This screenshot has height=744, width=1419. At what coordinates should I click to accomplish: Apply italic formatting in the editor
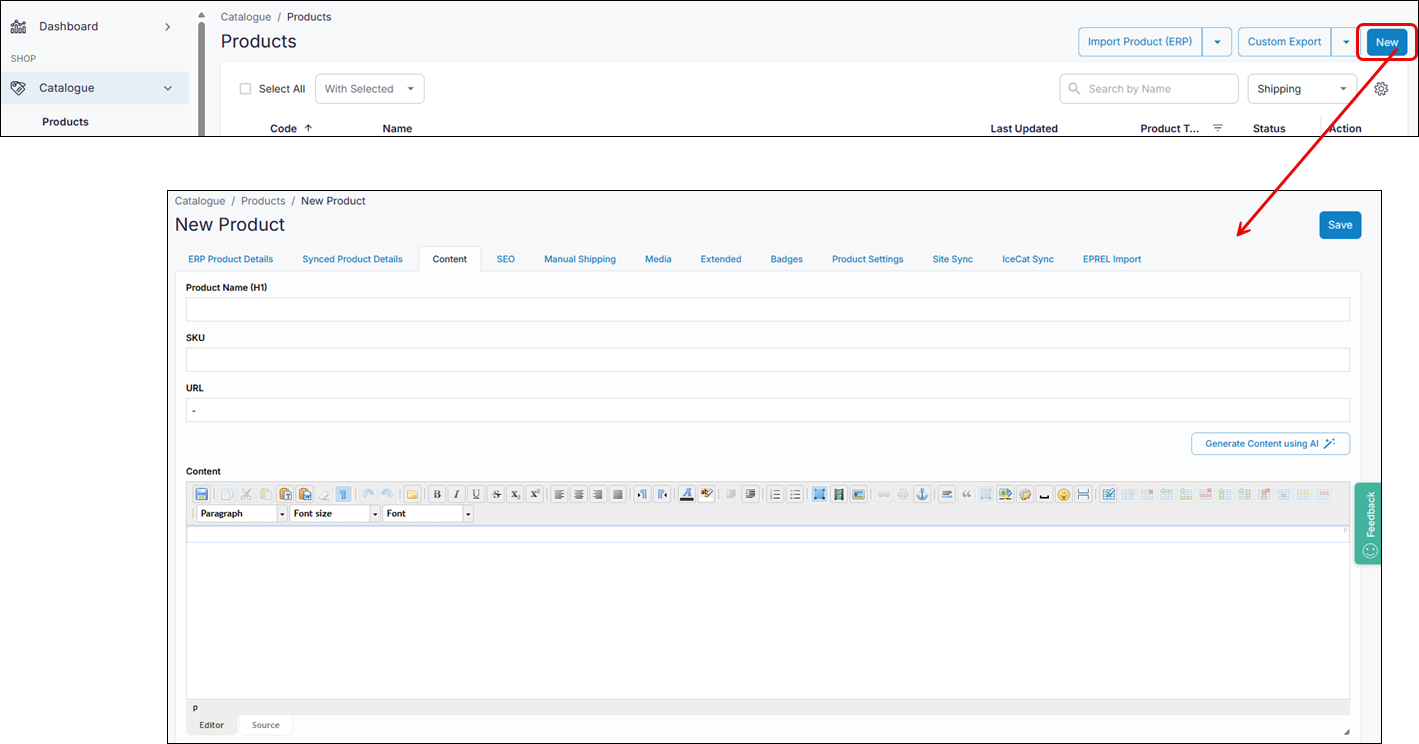point(456,494)
